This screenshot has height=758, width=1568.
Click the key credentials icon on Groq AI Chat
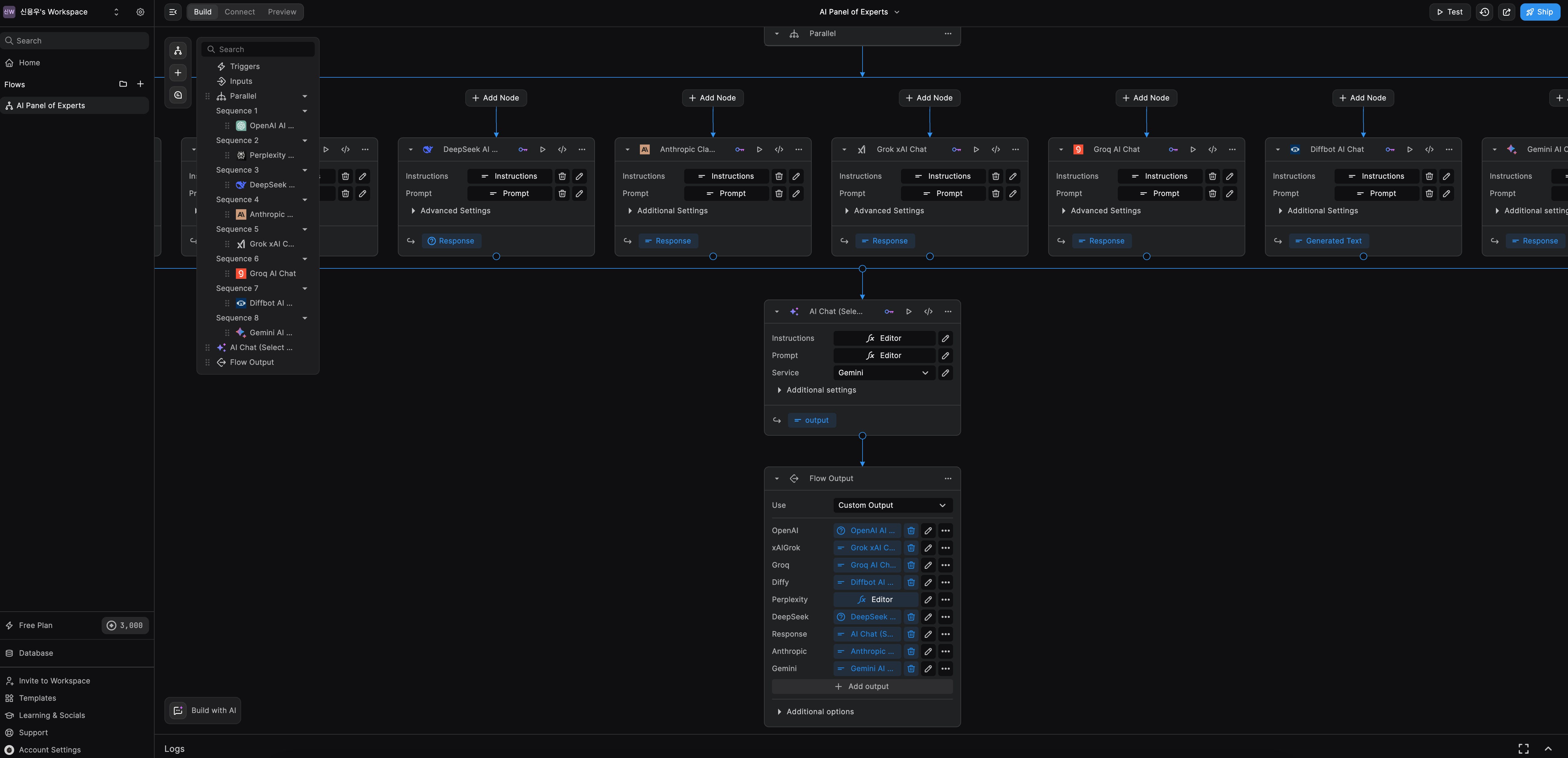(1173, 150)
